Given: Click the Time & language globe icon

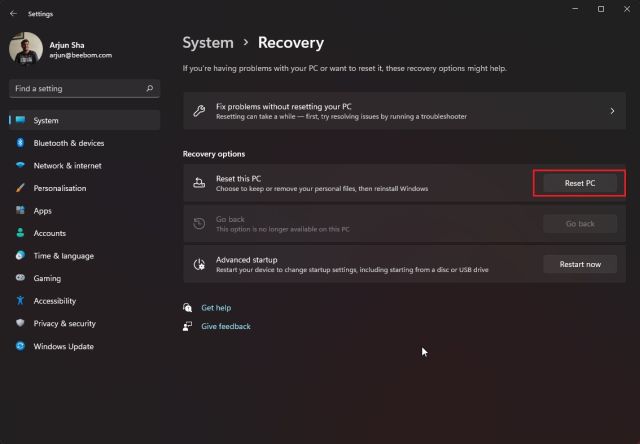Looking at the screenshot, I should click(20, 255).
